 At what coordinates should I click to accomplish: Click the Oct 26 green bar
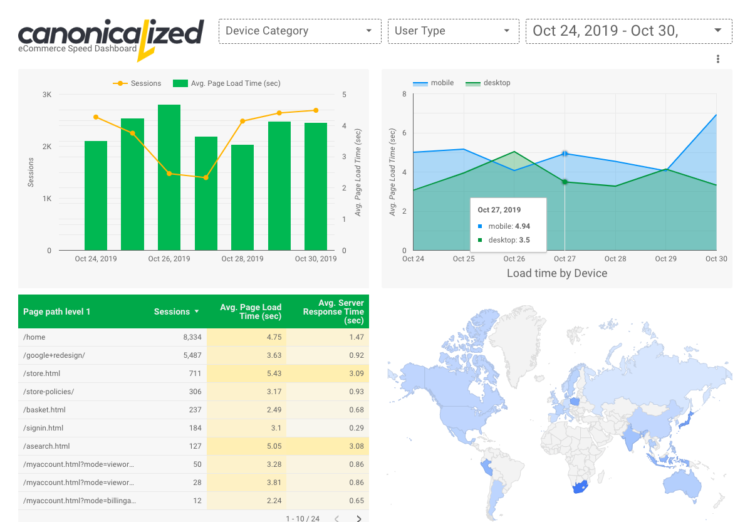click(x=169, y=178)
